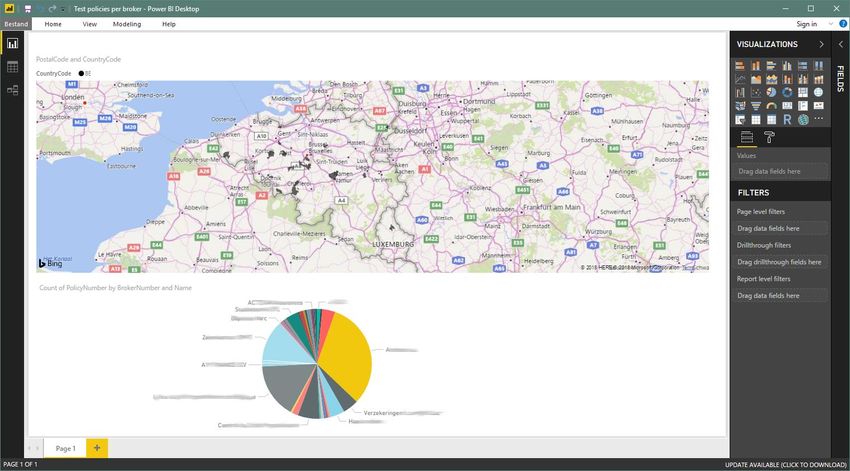Choose the Funnel visualization

pos(756,106)
